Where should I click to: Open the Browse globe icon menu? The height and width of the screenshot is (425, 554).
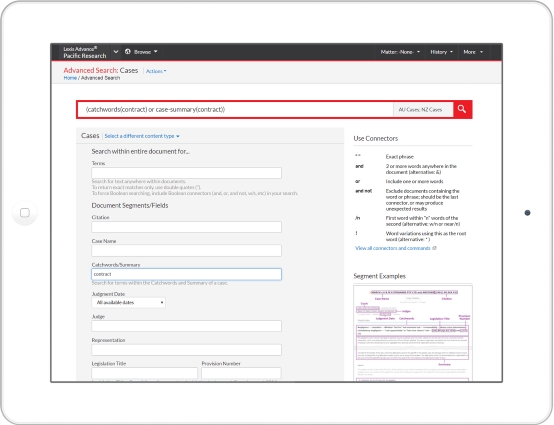(x=141, y=52)
